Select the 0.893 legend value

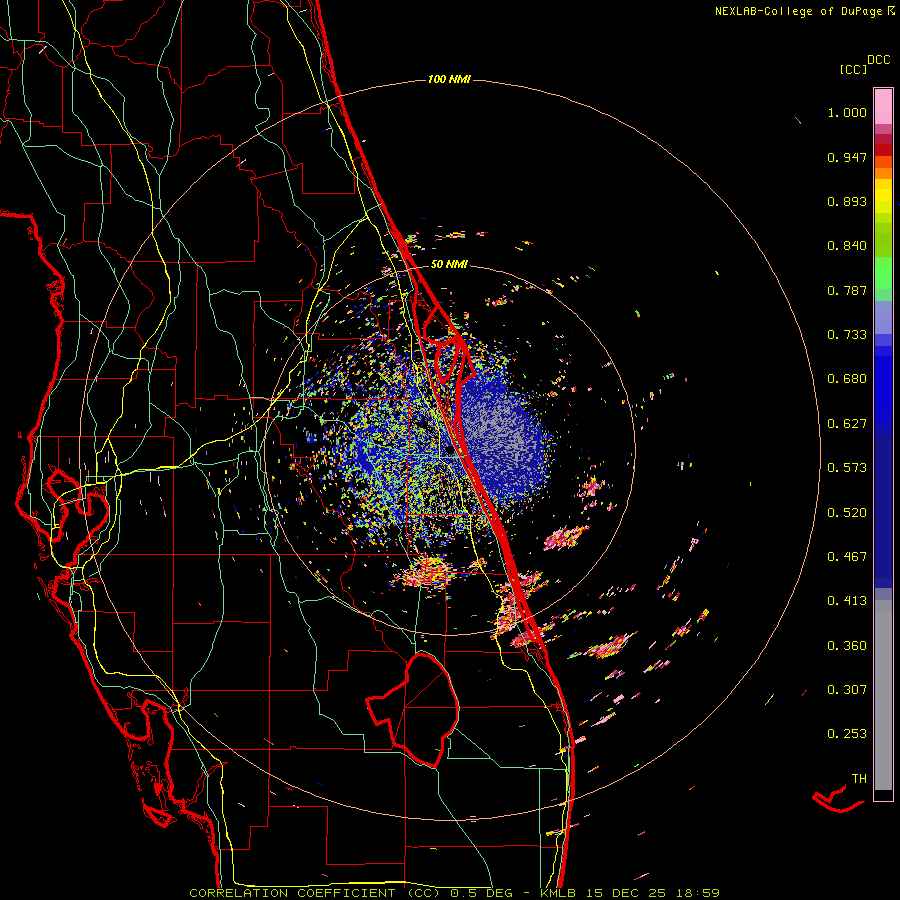pos(847,201)
